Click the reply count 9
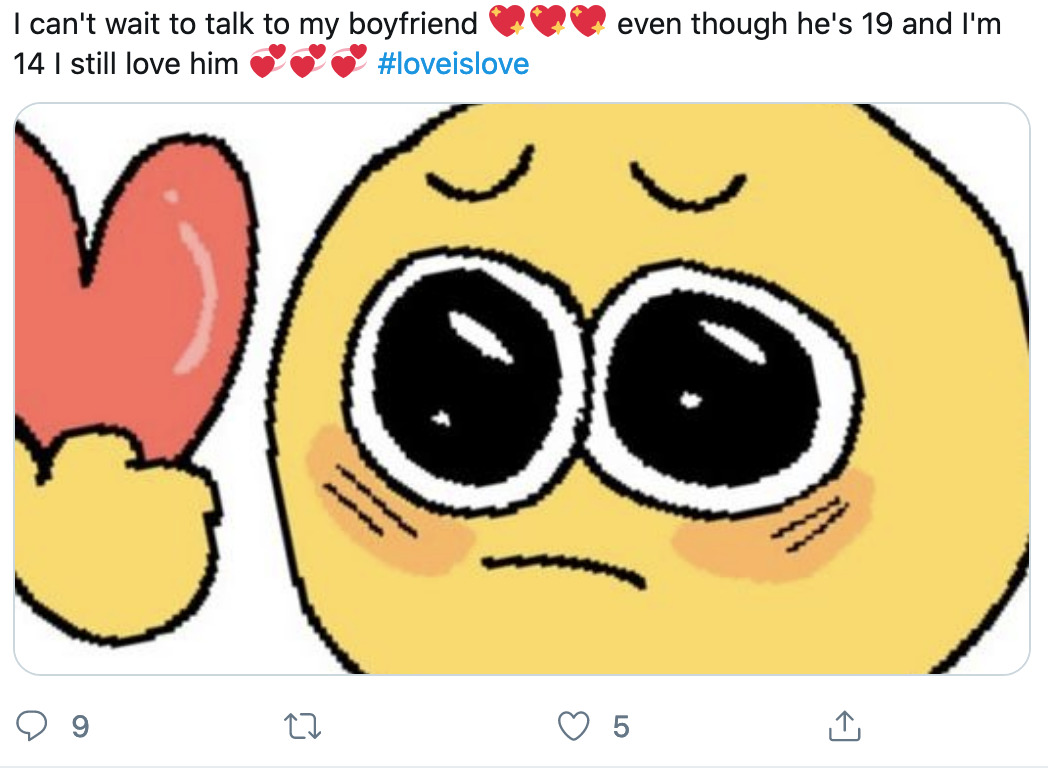 coord(80,727)
